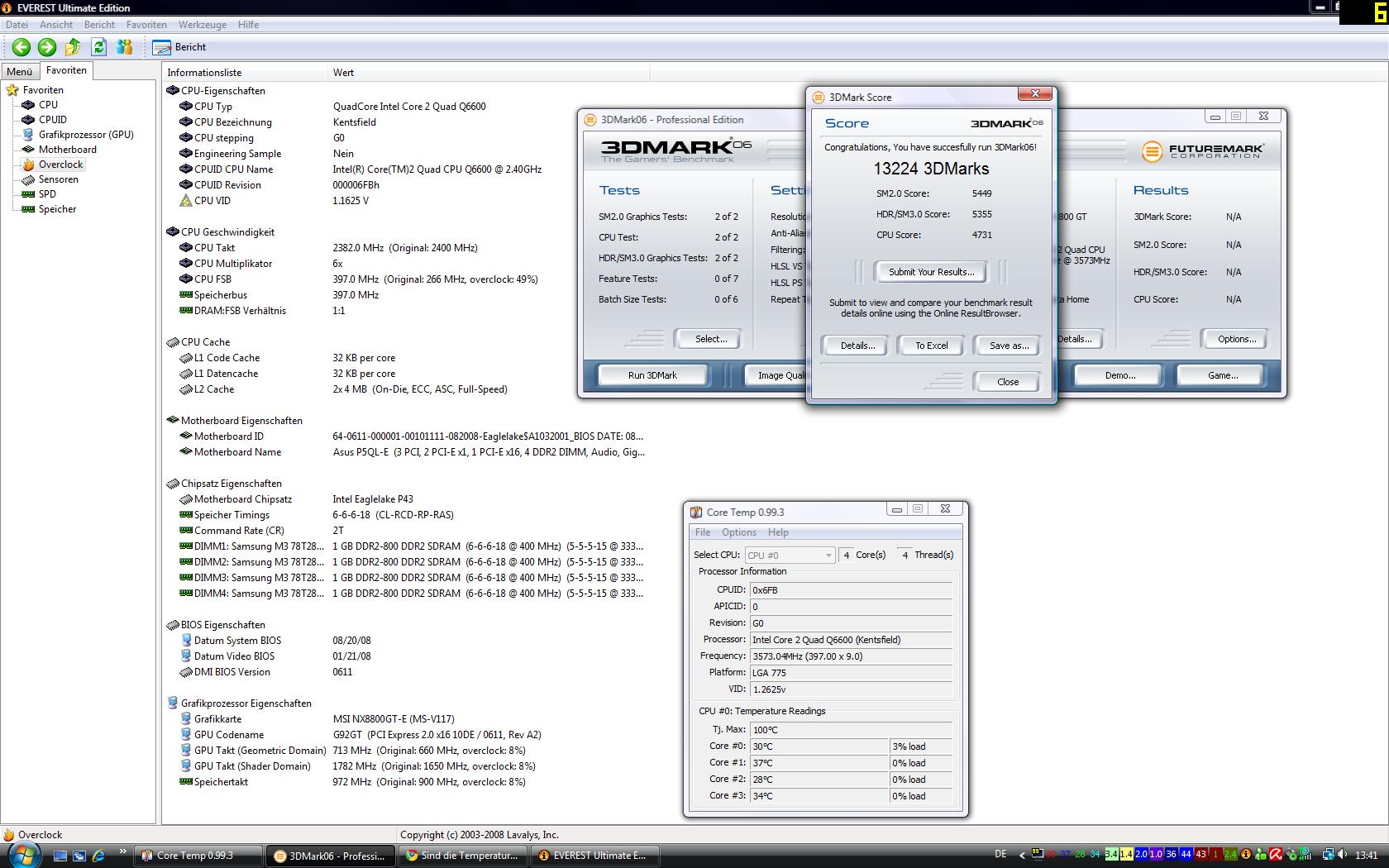
Task: Open the Help menu in Core Temp
Action: pos(778,532)
